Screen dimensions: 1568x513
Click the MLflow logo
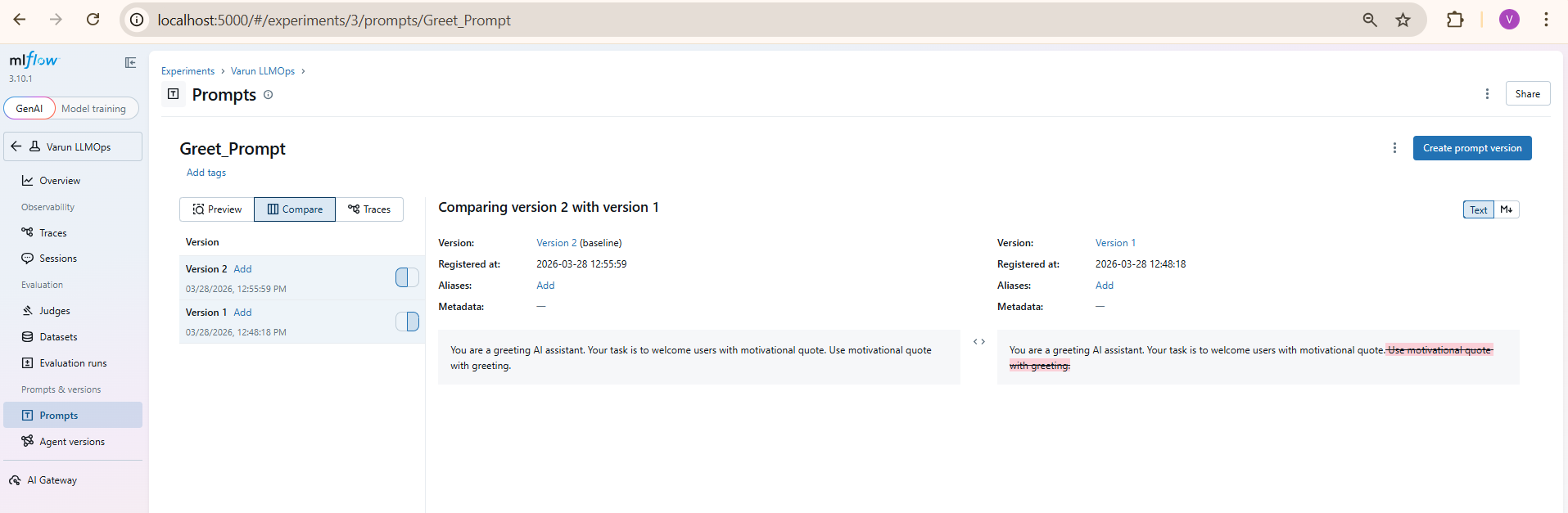[34, 60]
